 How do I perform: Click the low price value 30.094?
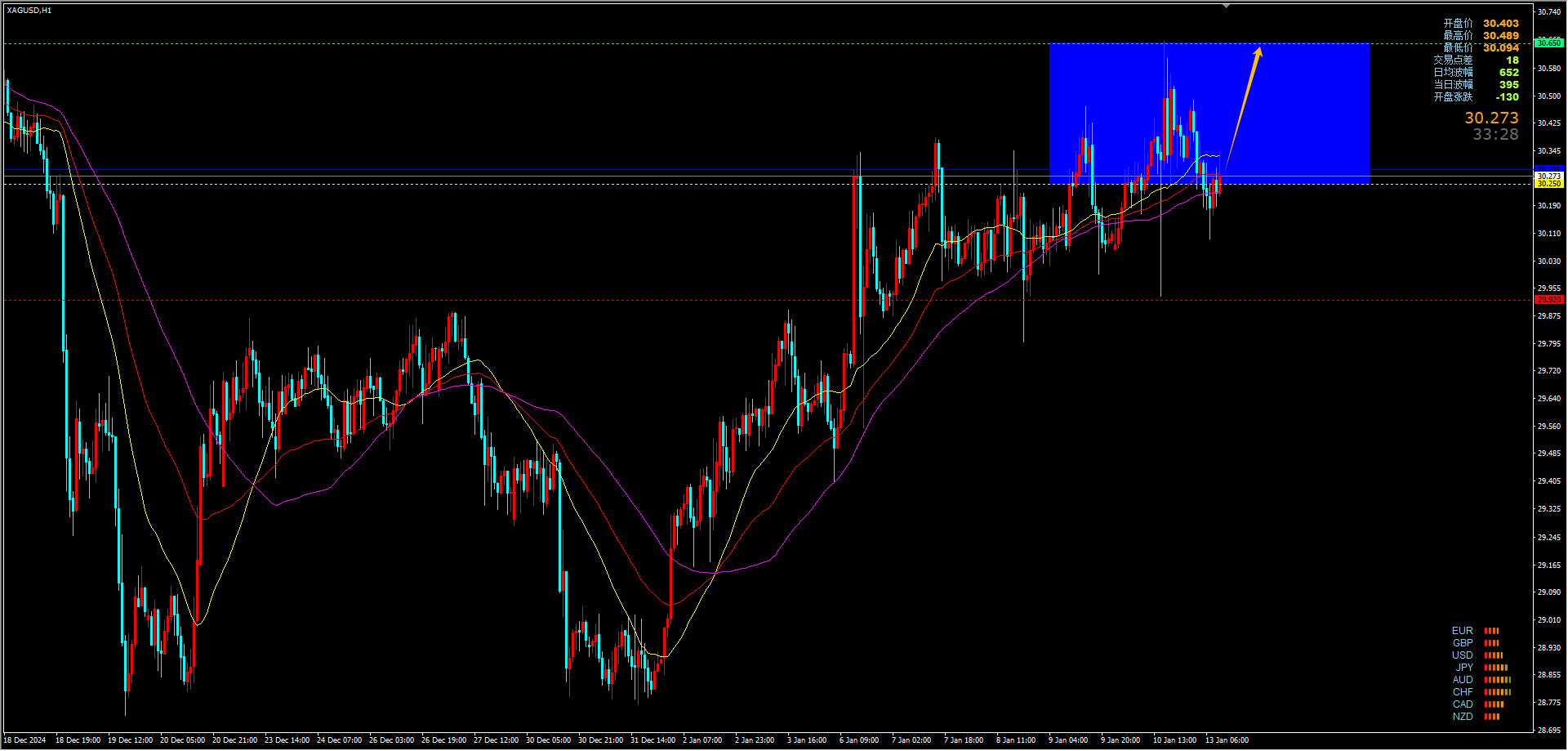[x=1501, y=48]
